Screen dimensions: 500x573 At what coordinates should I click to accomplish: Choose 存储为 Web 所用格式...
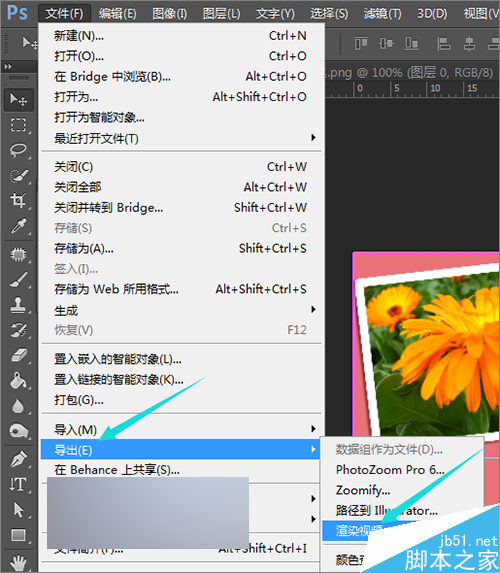coord(181,289)
